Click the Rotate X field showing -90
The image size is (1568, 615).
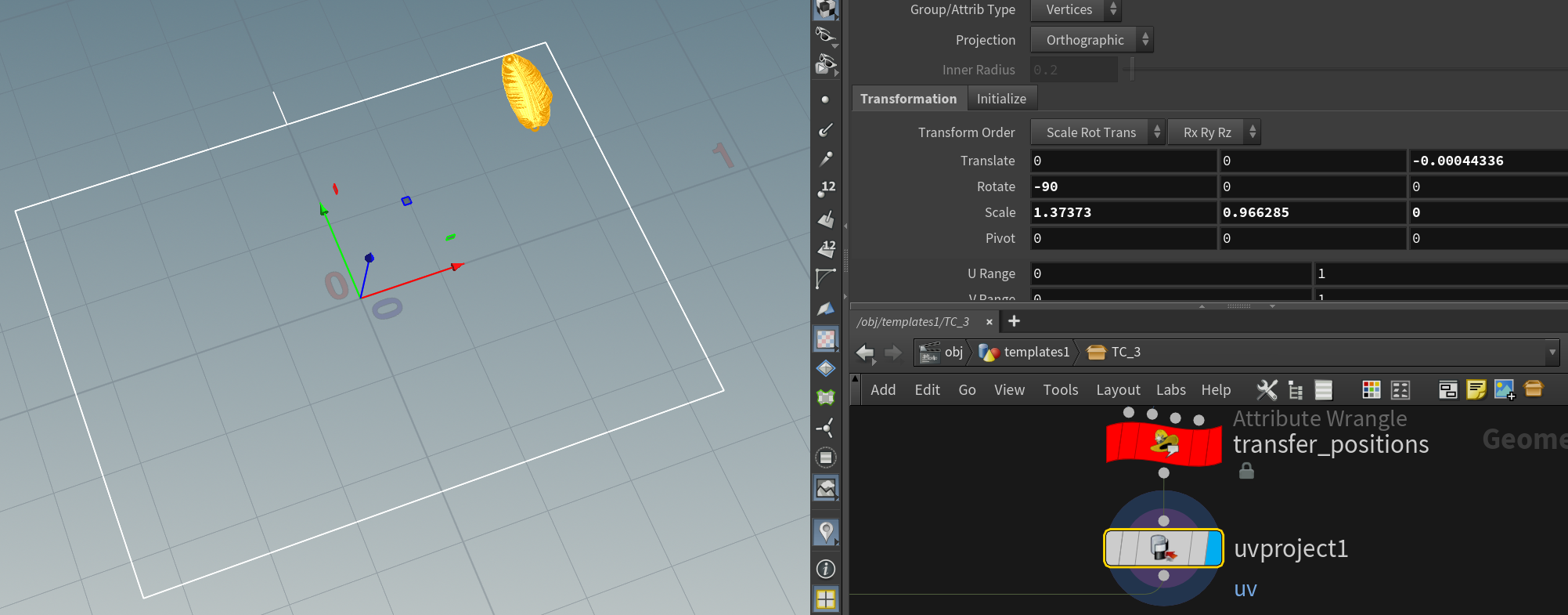[1123, 186]
